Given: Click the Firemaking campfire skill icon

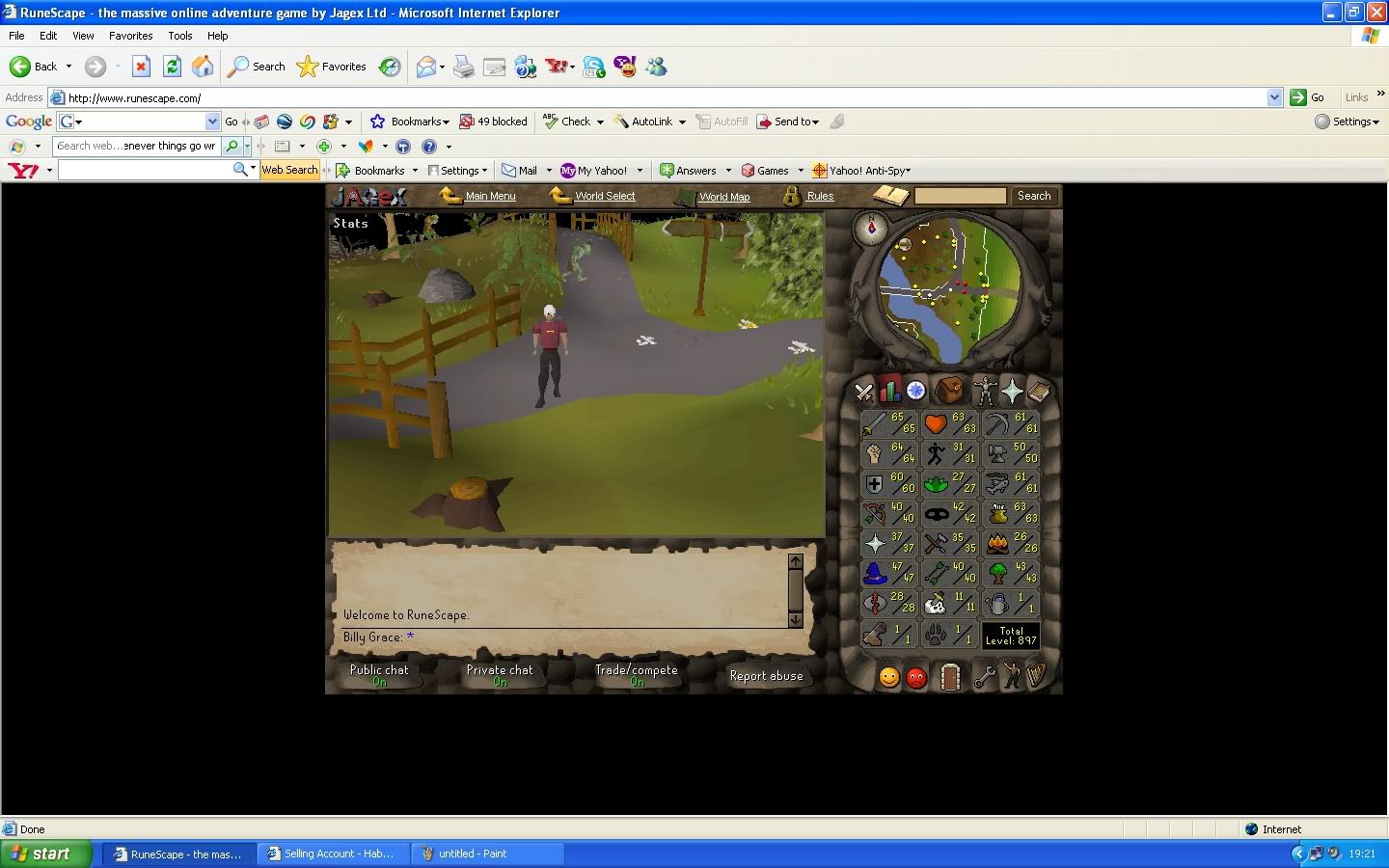Looking at the screenshot, I should pos(999,543).
